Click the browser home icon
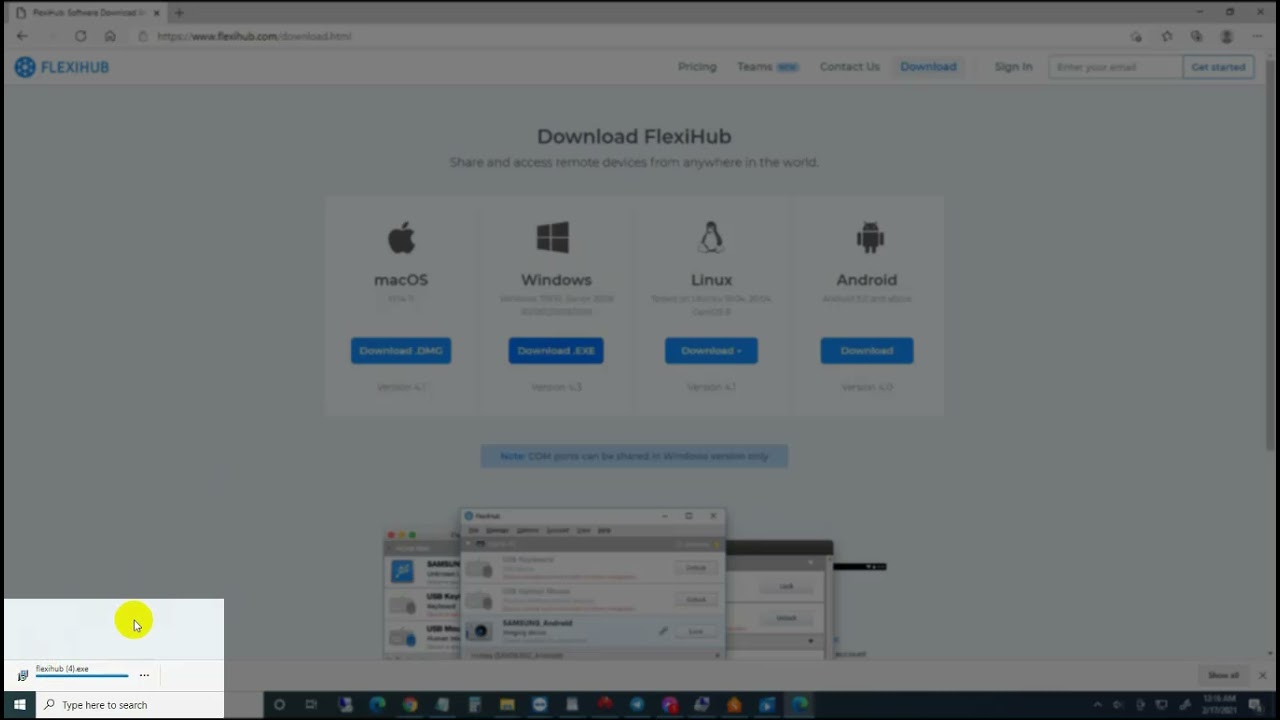 pos(110,36)
